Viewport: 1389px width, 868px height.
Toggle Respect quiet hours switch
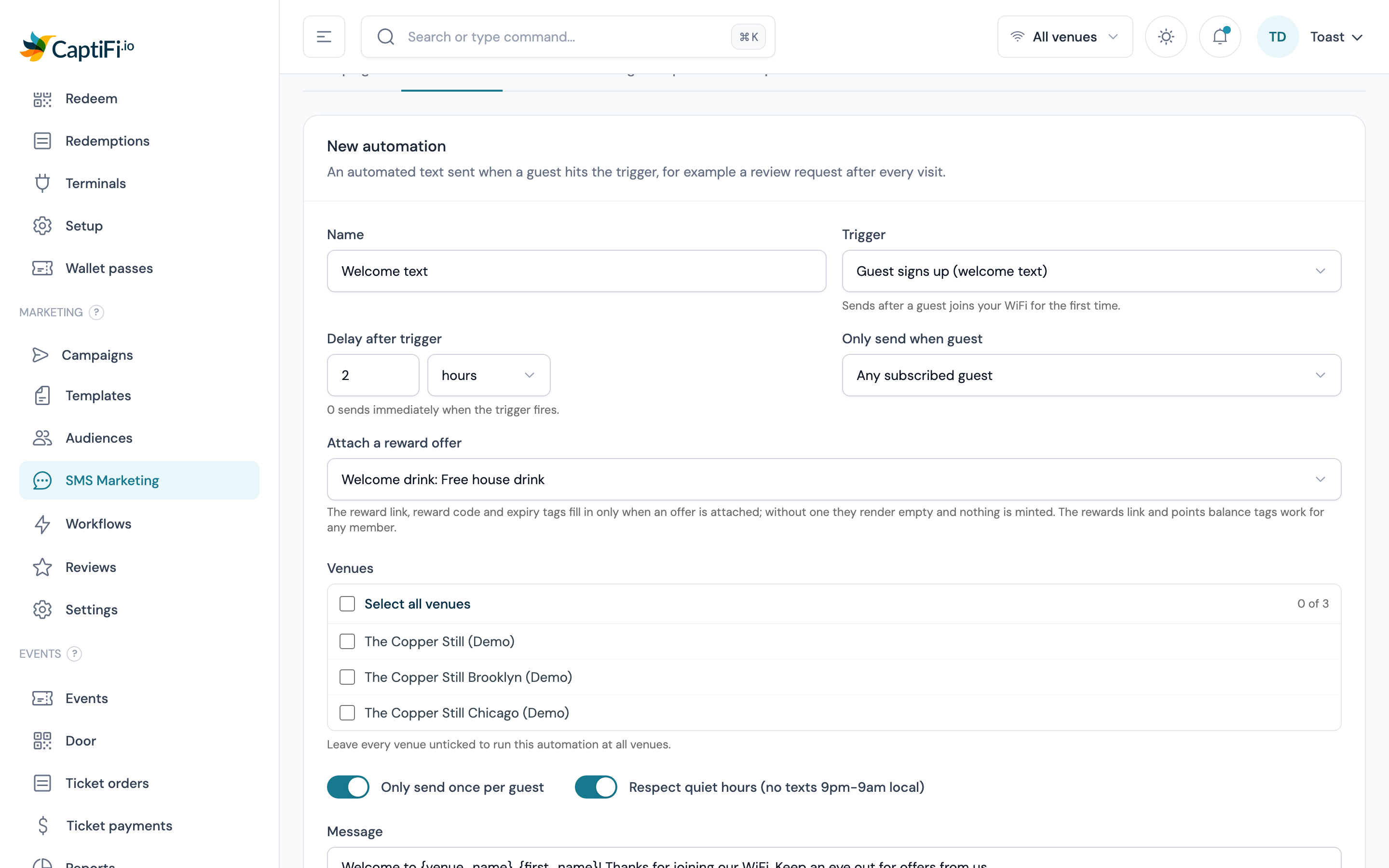[x=596, y=787]
